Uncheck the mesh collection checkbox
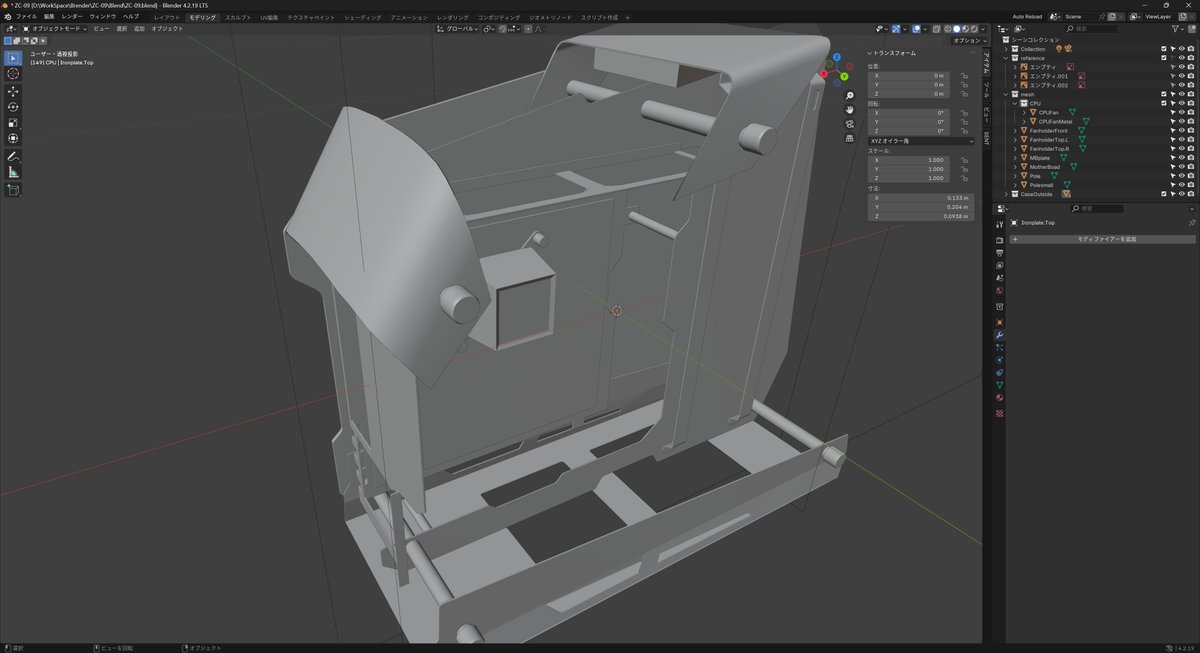Viewport: 1200px width, 653px height. point(1164,94)
